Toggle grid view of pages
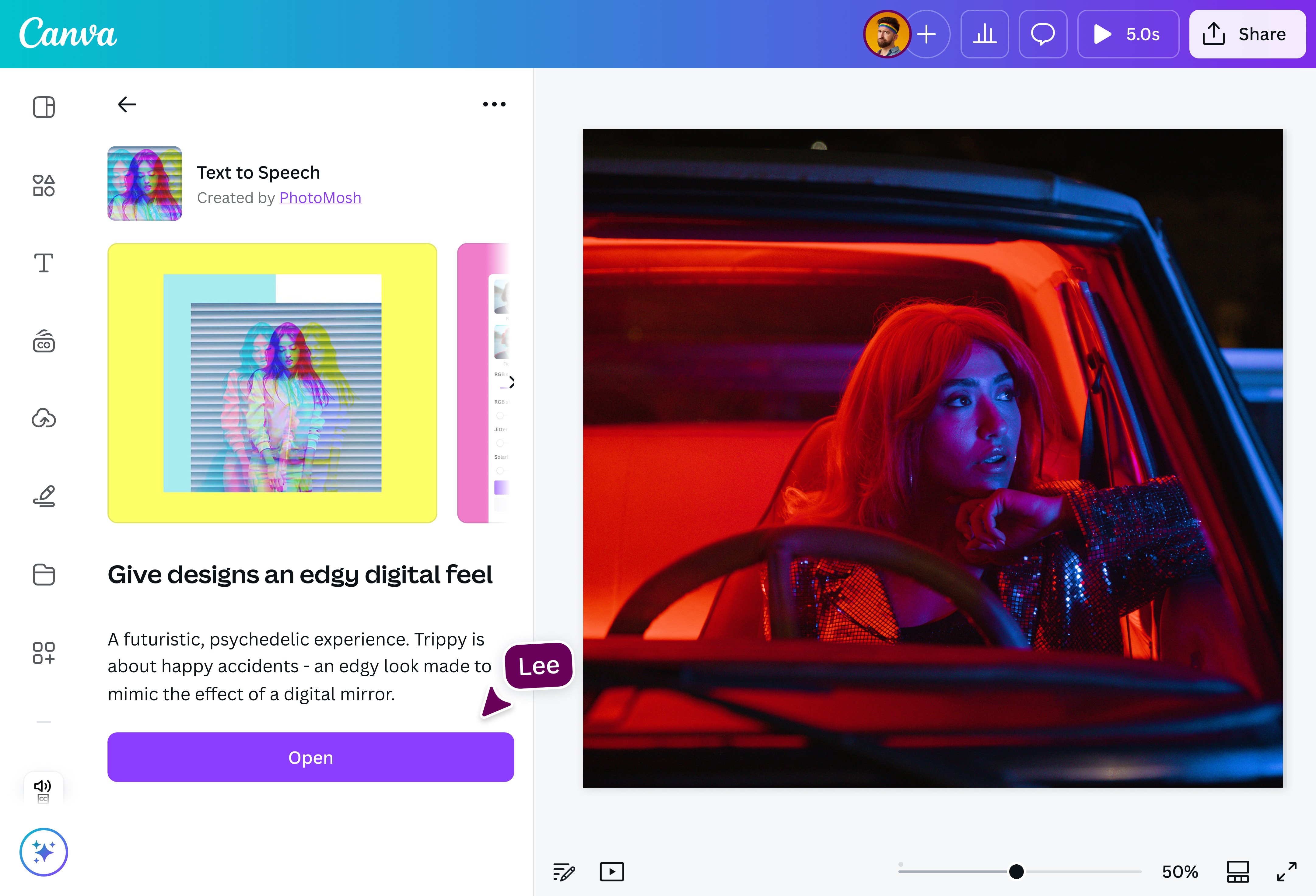Image resolution: width=1316 pixels, height=896 pixels. 1238,872
